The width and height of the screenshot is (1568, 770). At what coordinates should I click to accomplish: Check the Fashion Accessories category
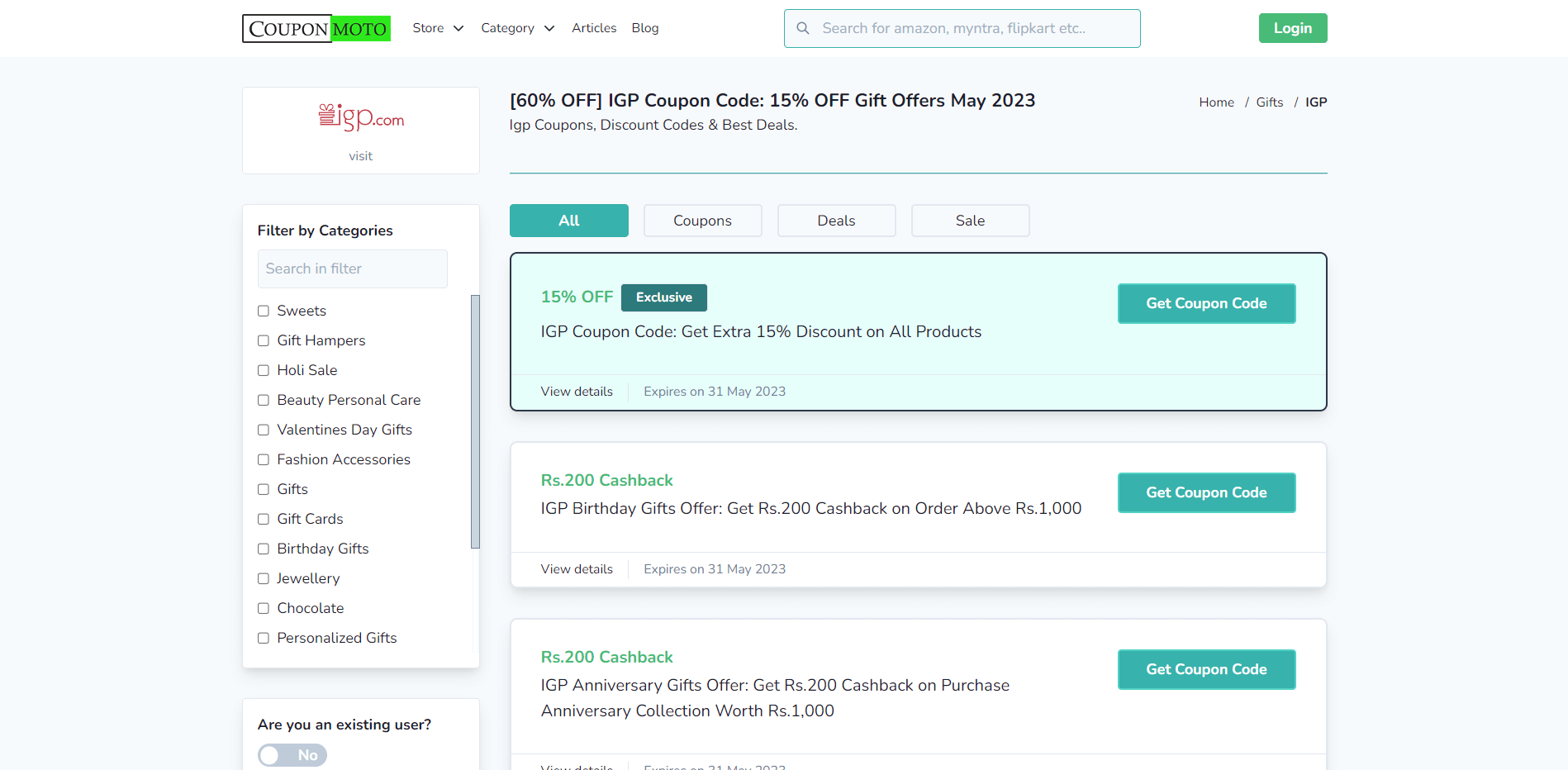click(x=264, y=459)
